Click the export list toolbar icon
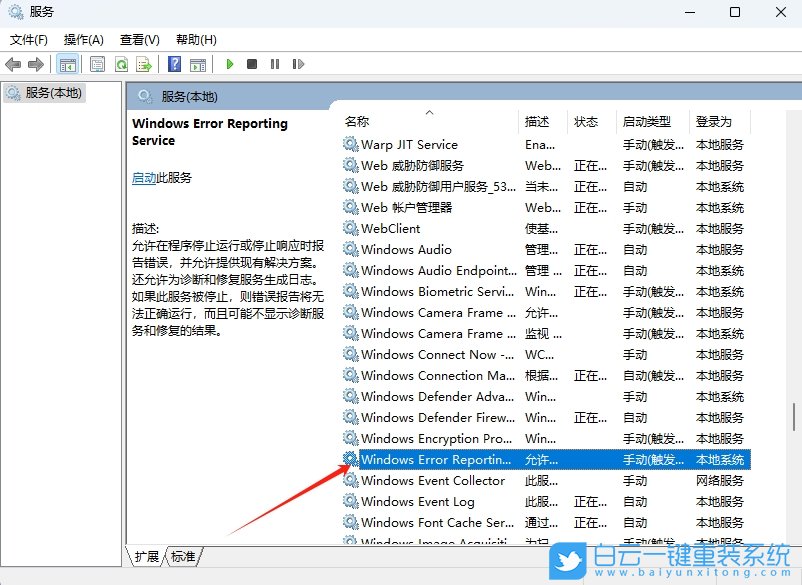This screenshot has width=802, height=585. click(x=145, y=63)
